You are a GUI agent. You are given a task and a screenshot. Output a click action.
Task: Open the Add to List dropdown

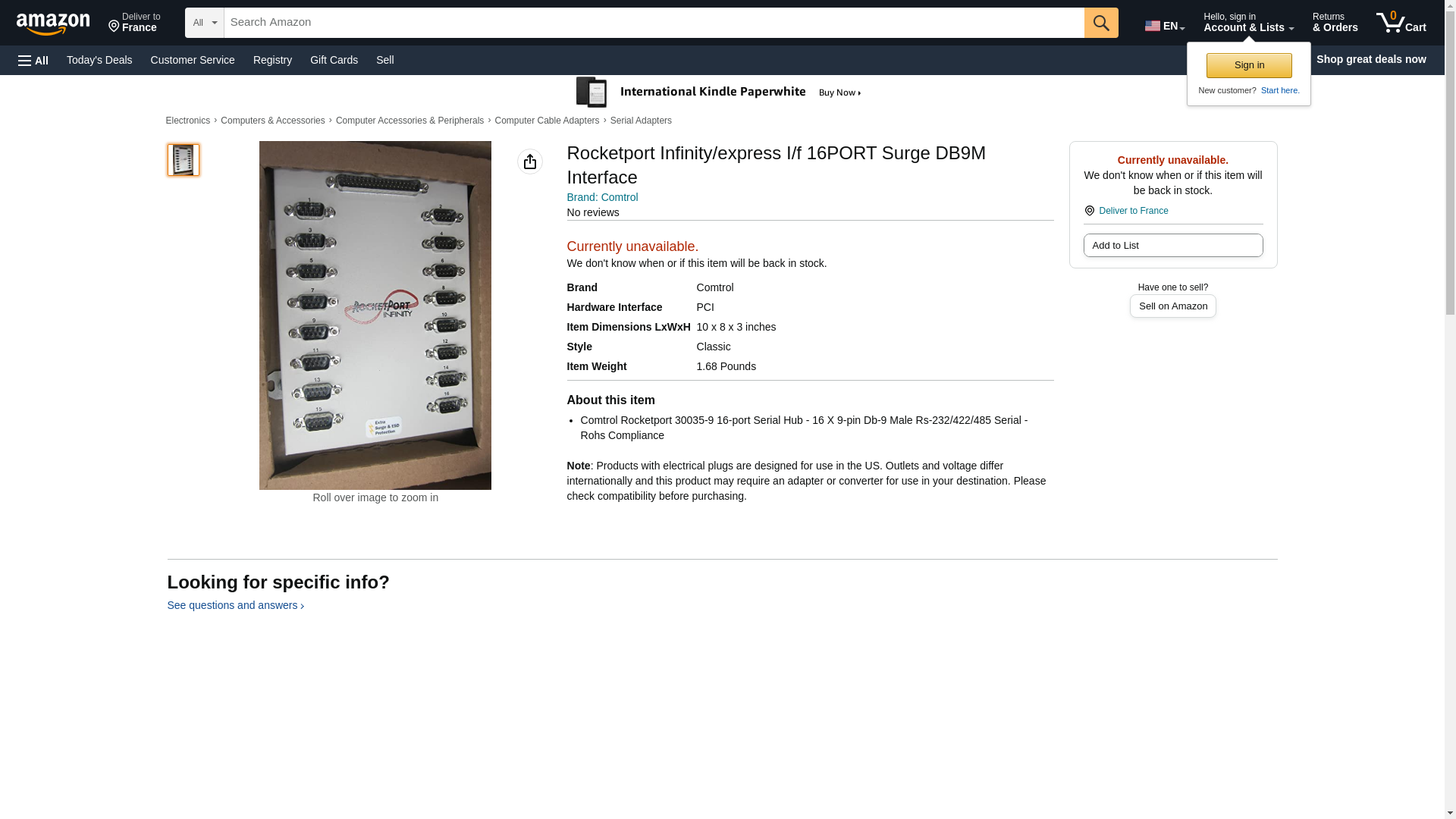(x=1172, y=246)
